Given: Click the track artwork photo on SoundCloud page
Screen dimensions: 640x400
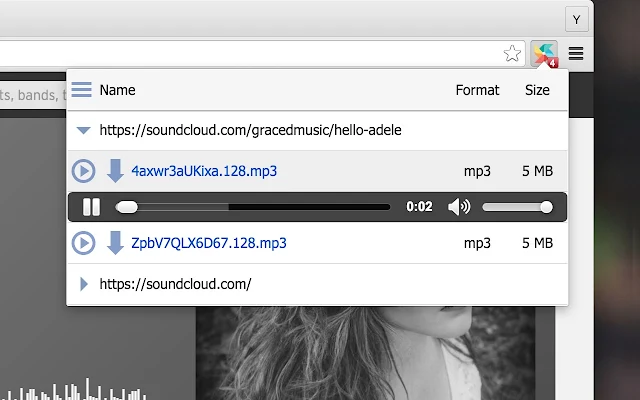Looking at the screenshot, I should (365, 353).
